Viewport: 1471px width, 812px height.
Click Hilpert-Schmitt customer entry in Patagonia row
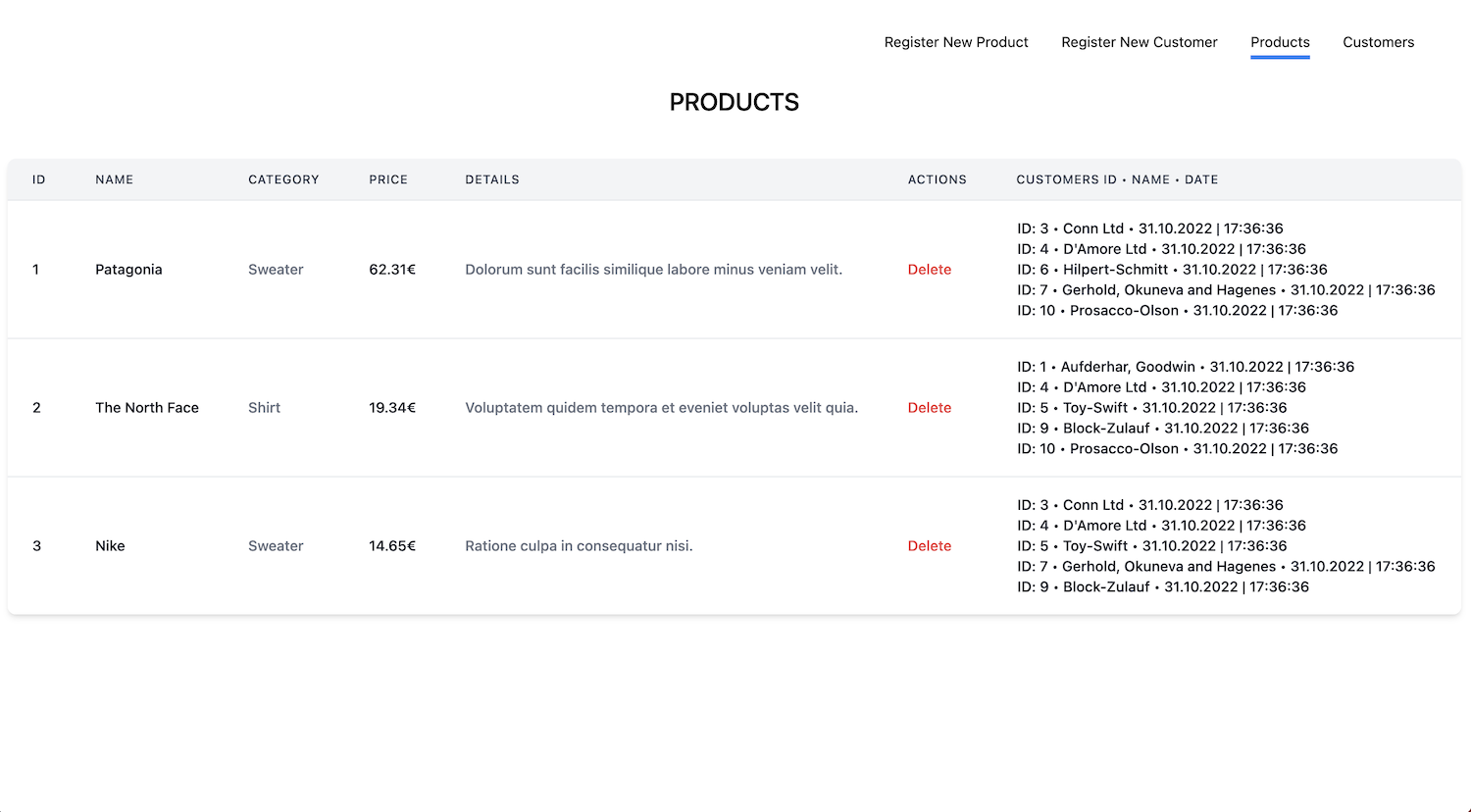[x=1172, y=270]
